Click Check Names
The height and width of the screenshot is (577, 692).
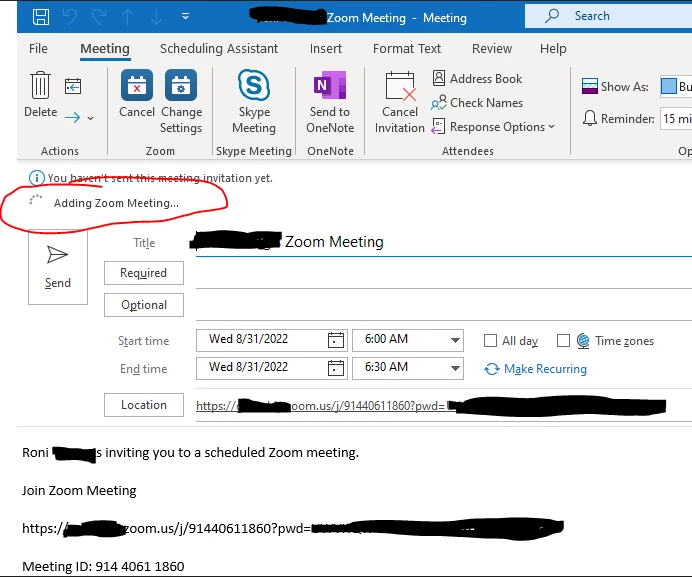click(477, 102)
